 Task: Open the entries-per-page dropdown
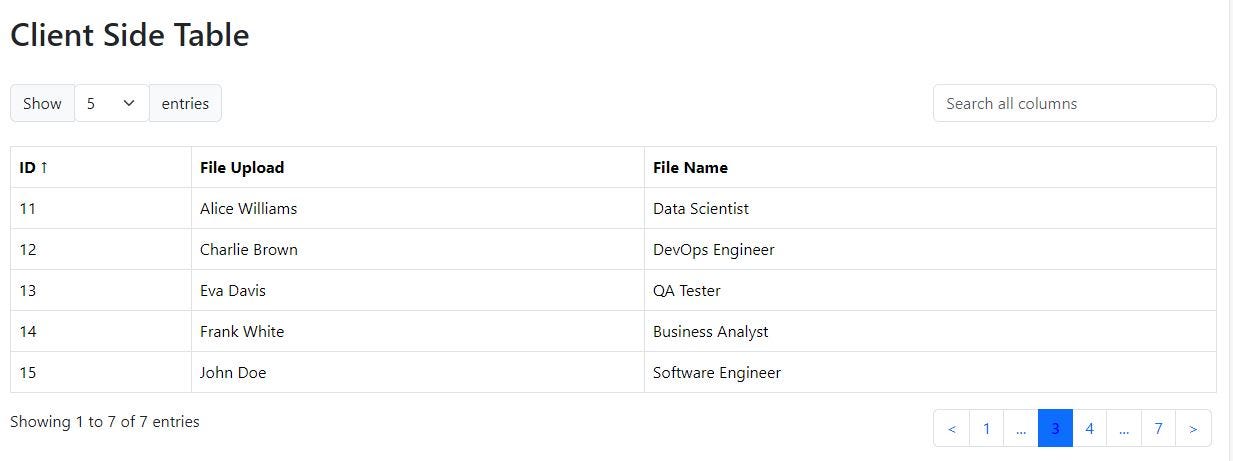(111, 103)
